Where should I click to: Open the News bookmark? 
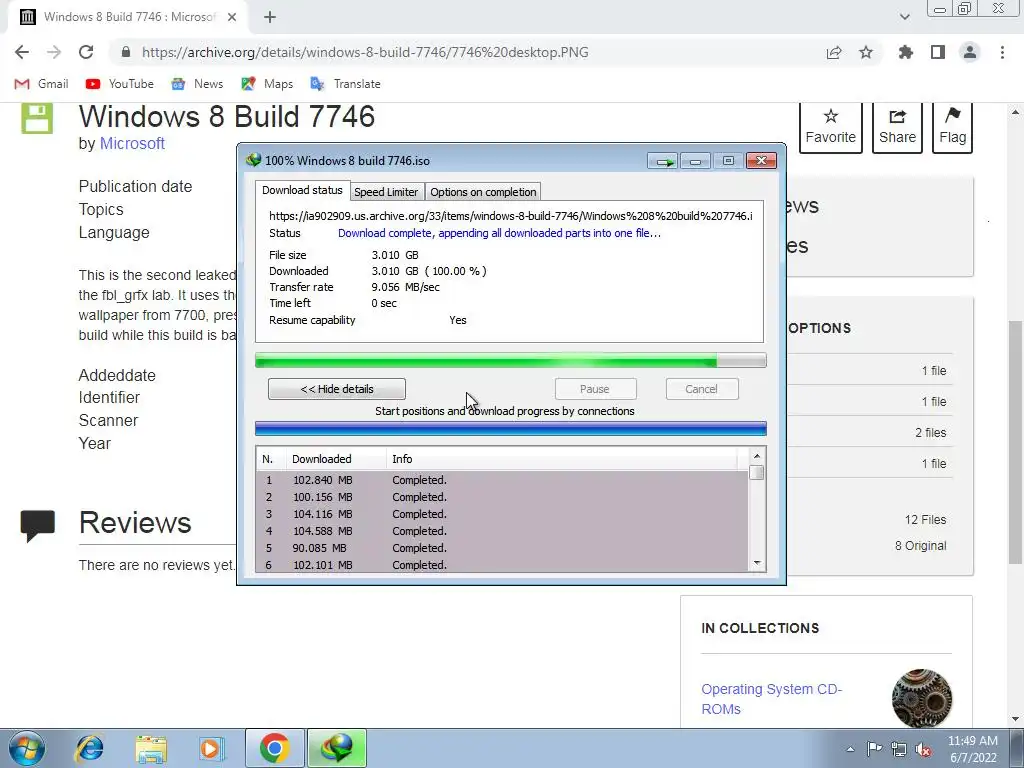pyautogui.click(x=197, y=84)
